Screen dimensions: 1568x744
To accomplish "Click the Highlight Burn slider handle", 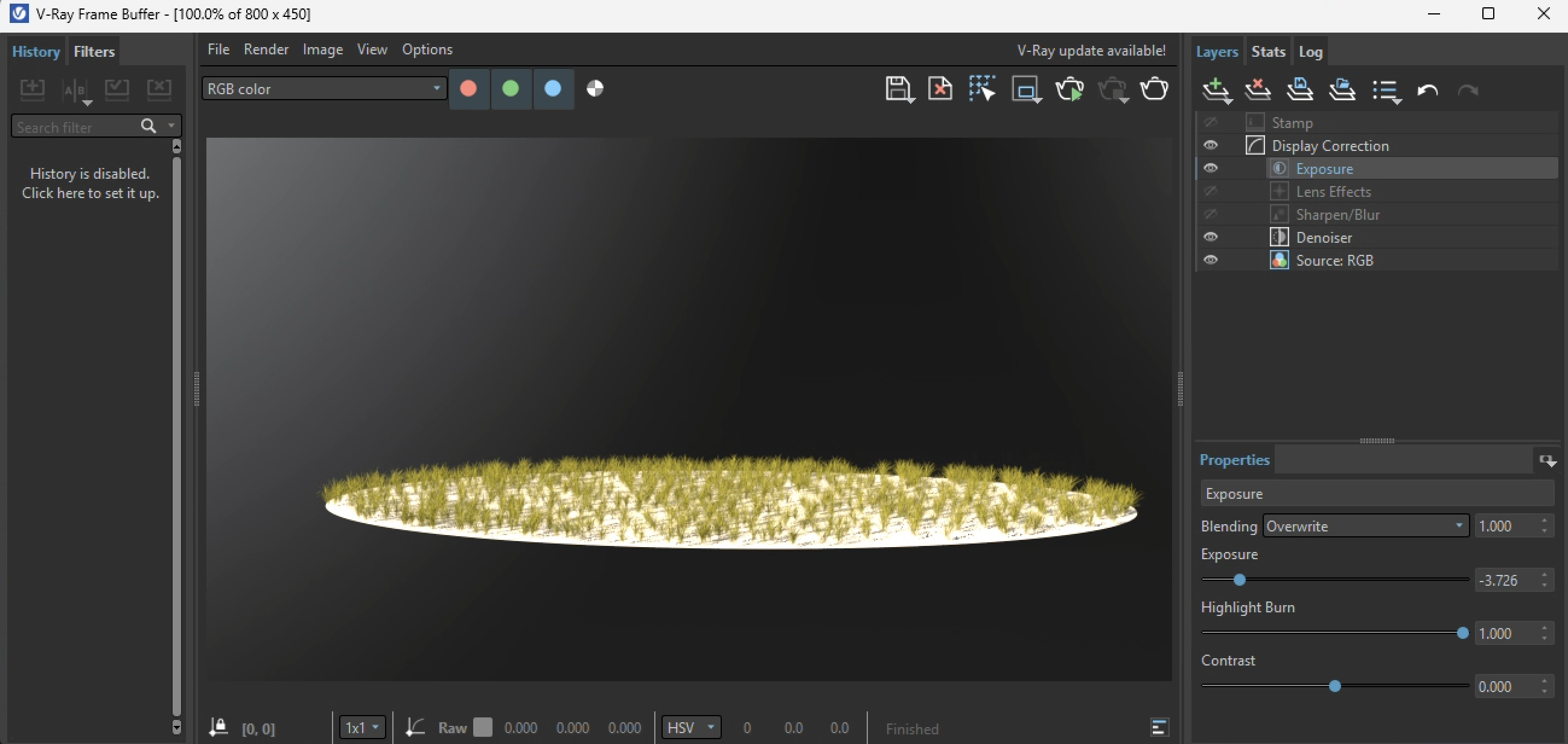I will 1463,633.
